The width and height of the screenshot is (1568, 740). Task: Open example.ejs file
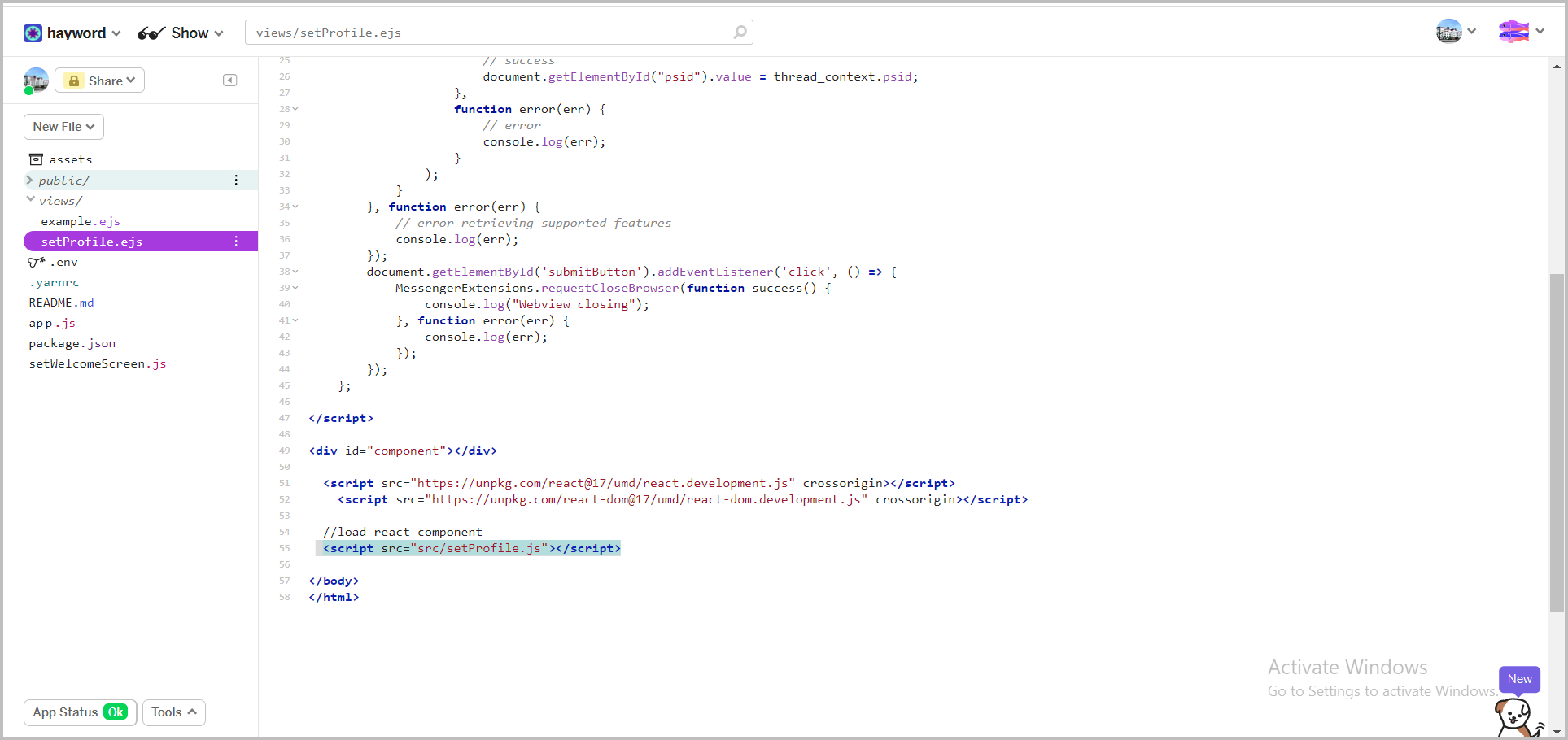pos(81,221)
